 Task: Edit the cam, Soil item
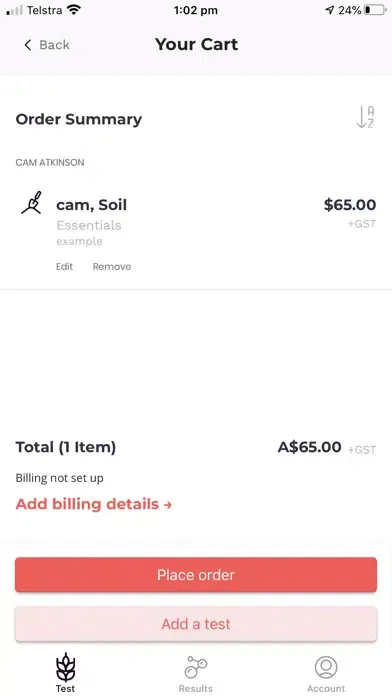[x=64, y=267]
